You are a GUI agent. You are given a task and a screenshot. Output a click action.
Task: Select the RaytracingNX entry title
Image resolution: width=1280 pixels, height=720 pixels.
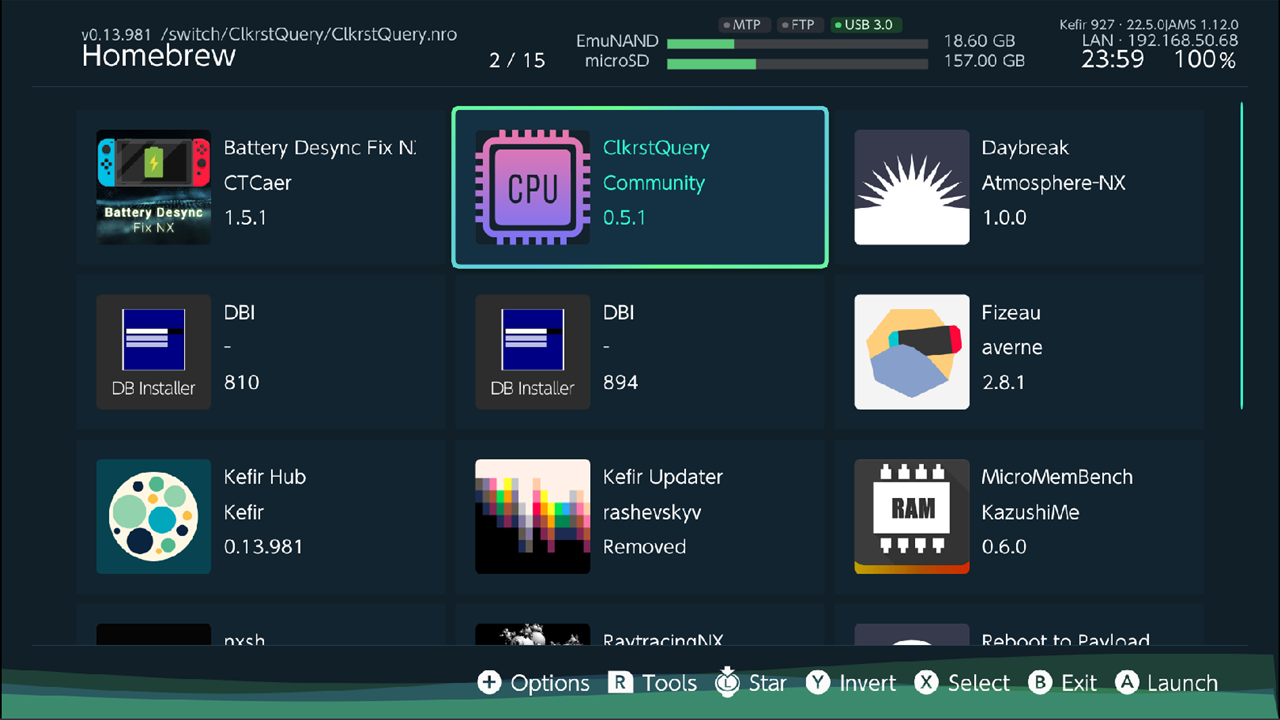(663, 640)
